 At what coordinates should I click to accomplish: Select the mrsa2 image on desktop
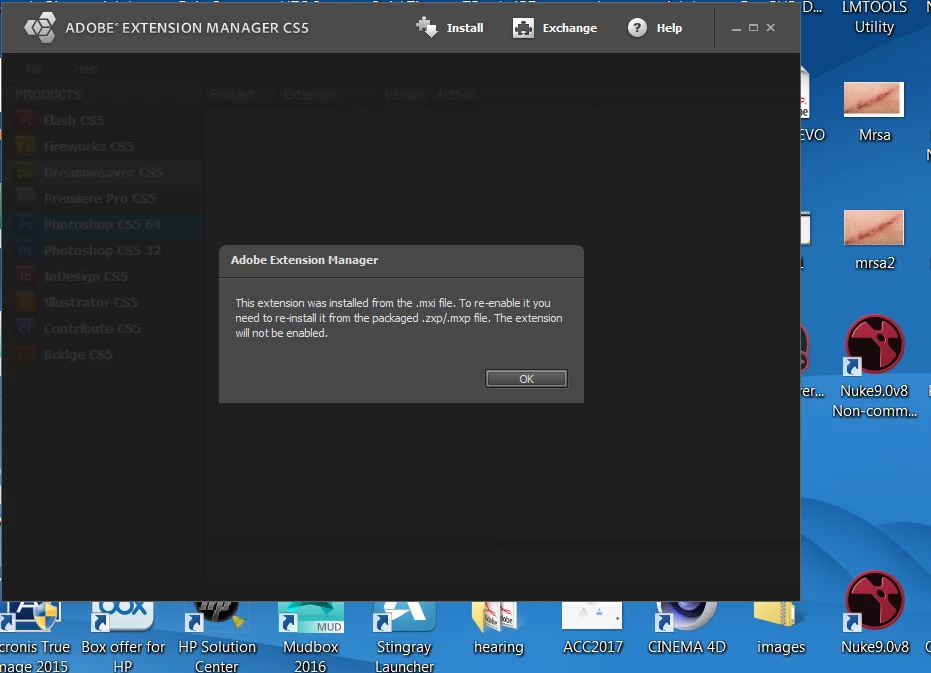click(874, 241)
